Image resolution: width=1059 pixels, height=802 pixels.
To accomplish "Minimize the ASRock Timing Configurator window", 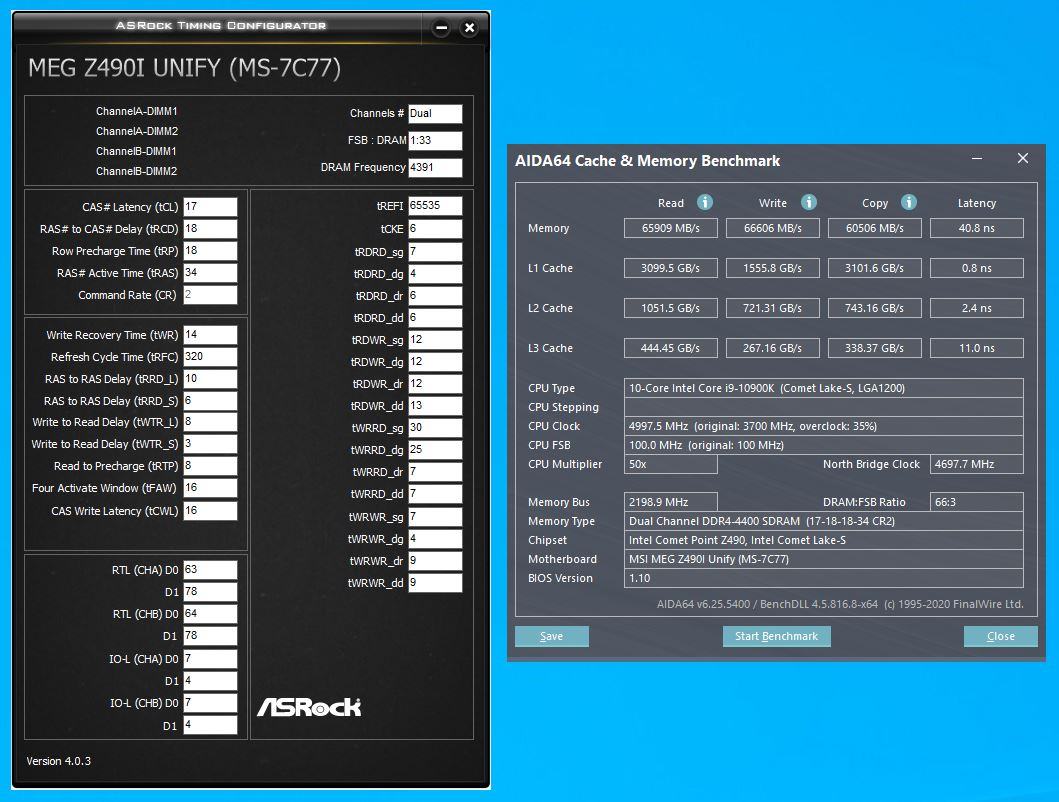I will (x=441, y=28).
